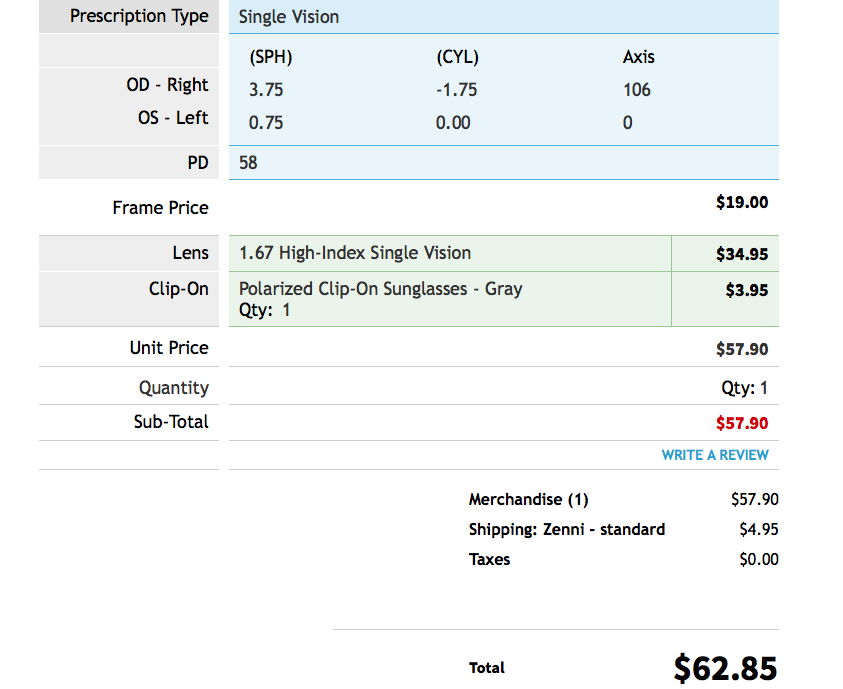Viewport: 843px width, 689px height.
Task: Select the 1.67 High-Index Single Vision lens text
Action: pos(355,253)
